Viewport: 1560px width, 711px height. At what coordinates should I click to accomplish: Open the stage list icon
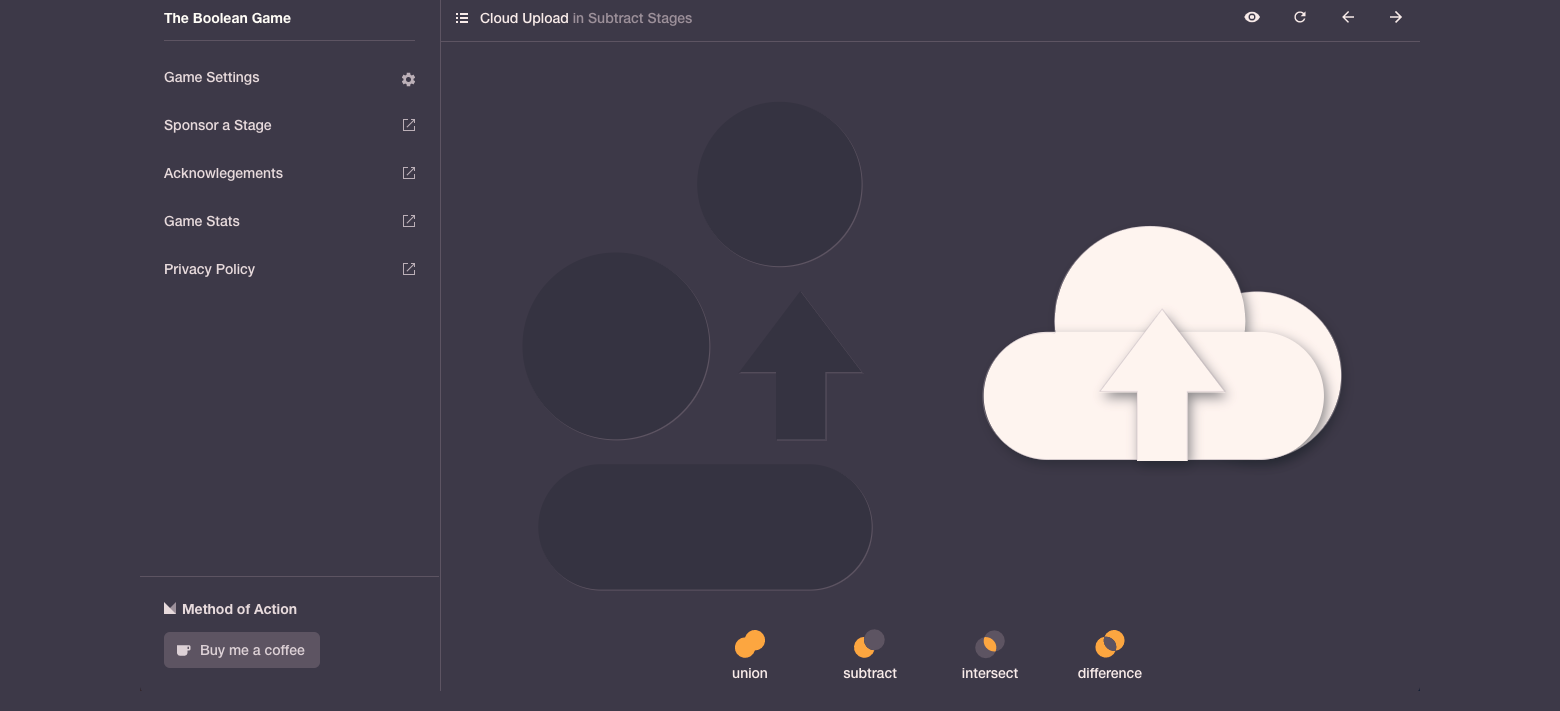point(462,18)
